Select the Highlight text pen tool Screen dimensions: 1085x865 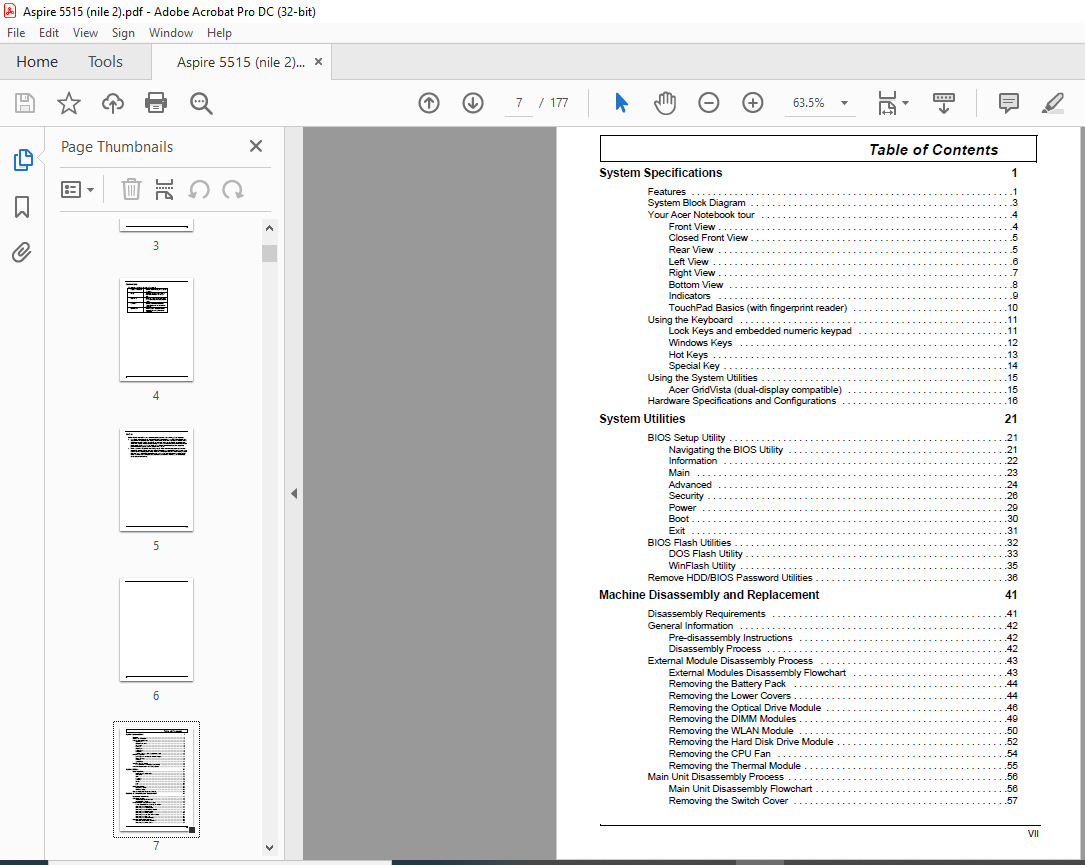[x=1052, y=103]
